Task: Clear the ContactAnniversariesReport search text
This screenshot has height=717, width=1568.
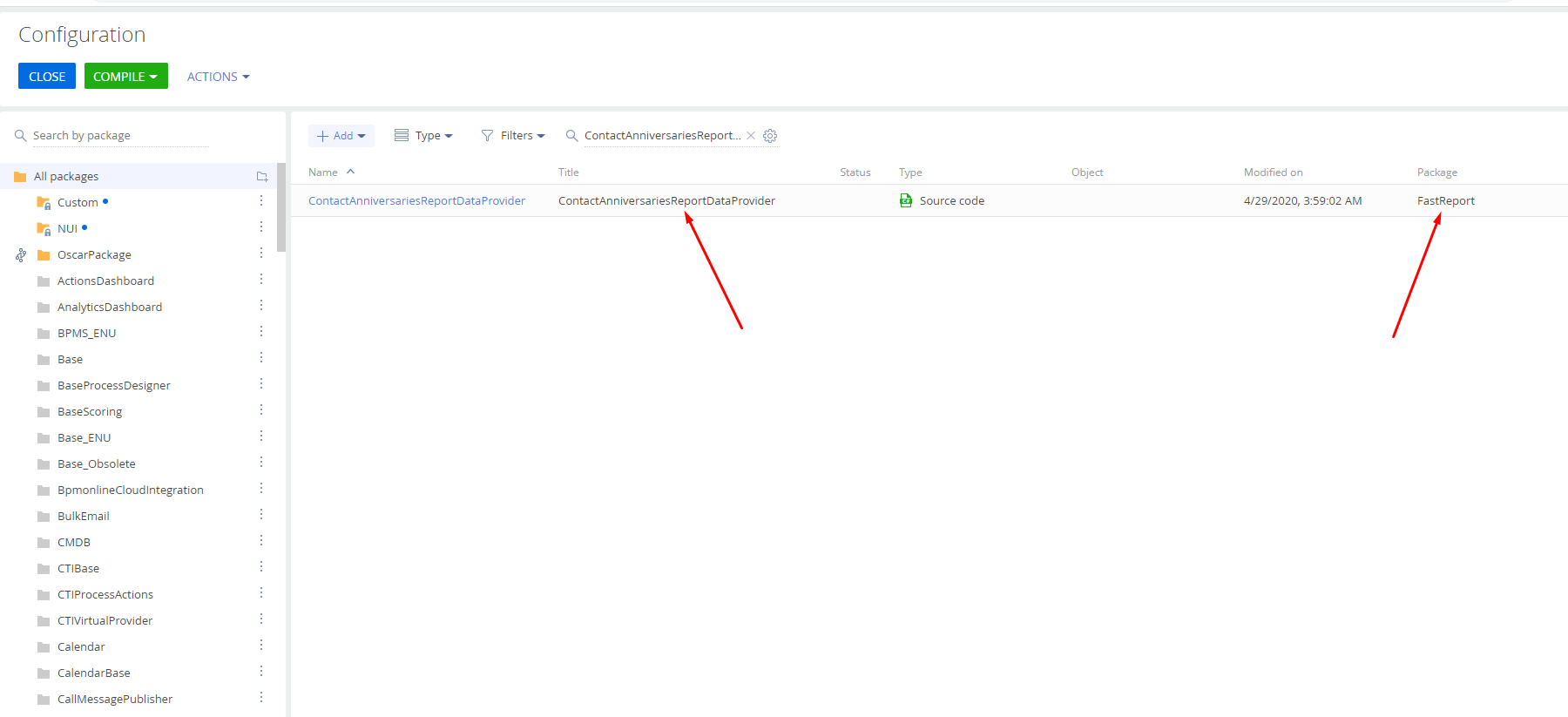Action: pos(751,136)
